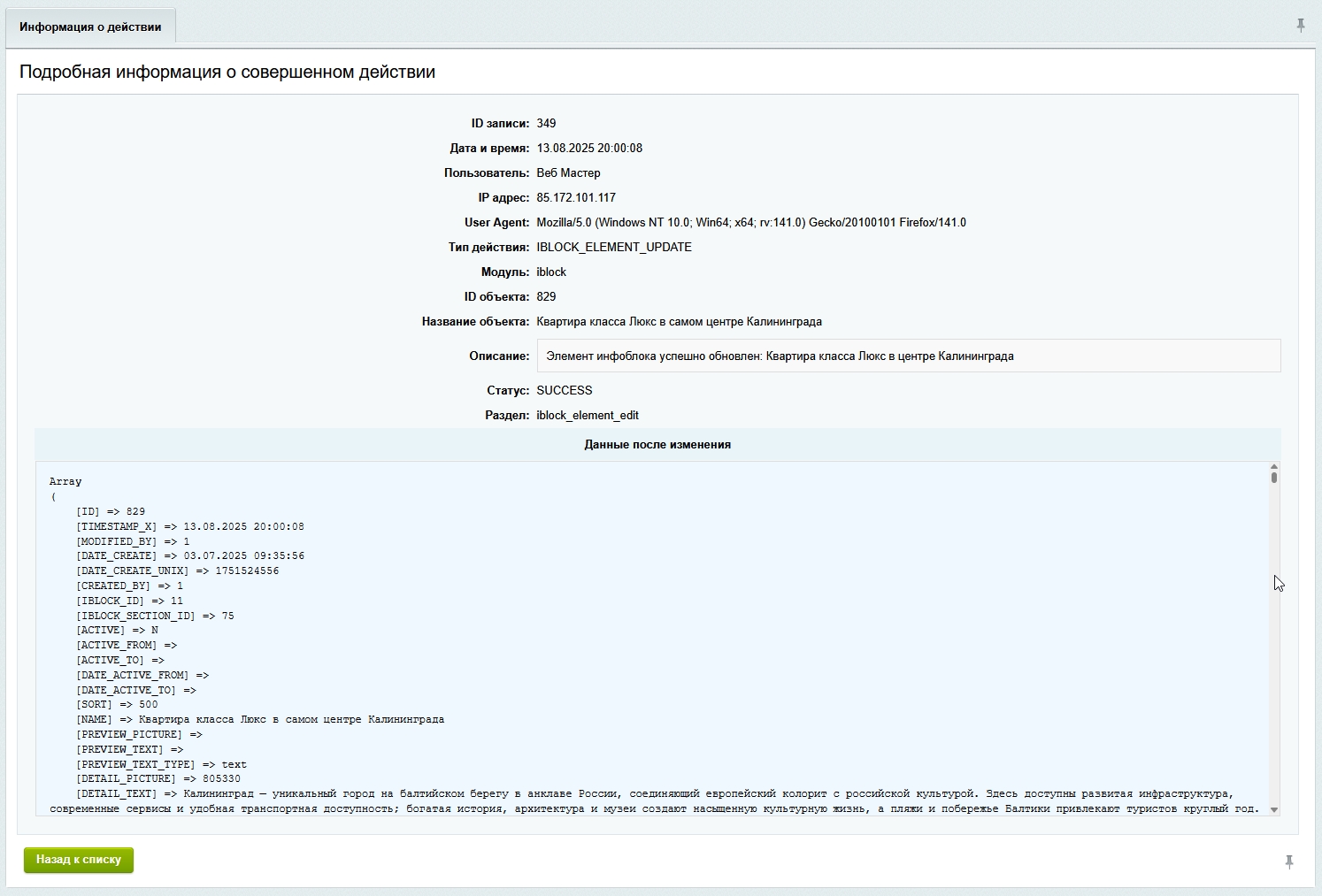Click inside the Описание text field
1322x896 pixels.
(x=908, y=356)
